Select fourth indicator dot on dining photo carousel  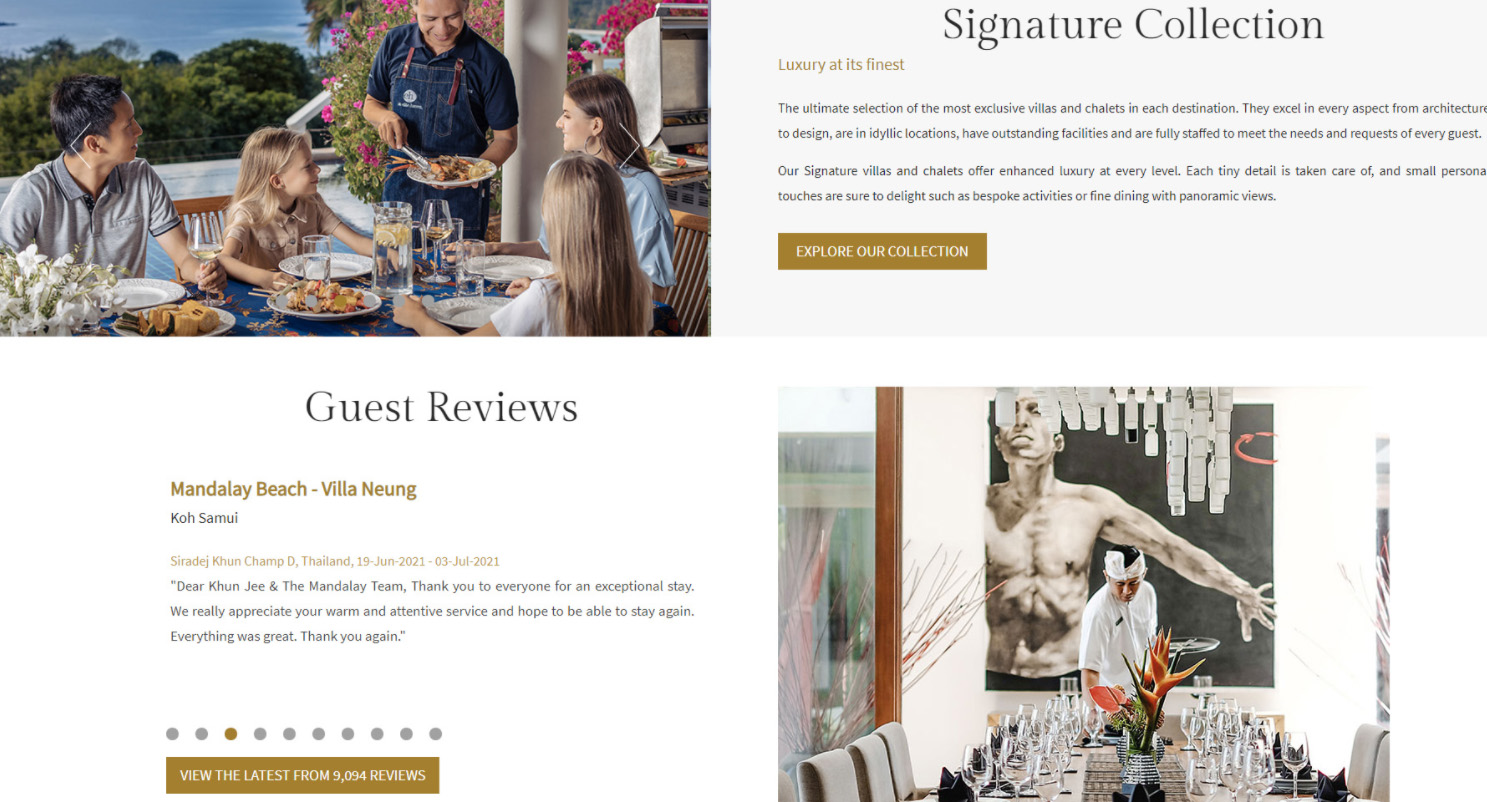(369, 301)
